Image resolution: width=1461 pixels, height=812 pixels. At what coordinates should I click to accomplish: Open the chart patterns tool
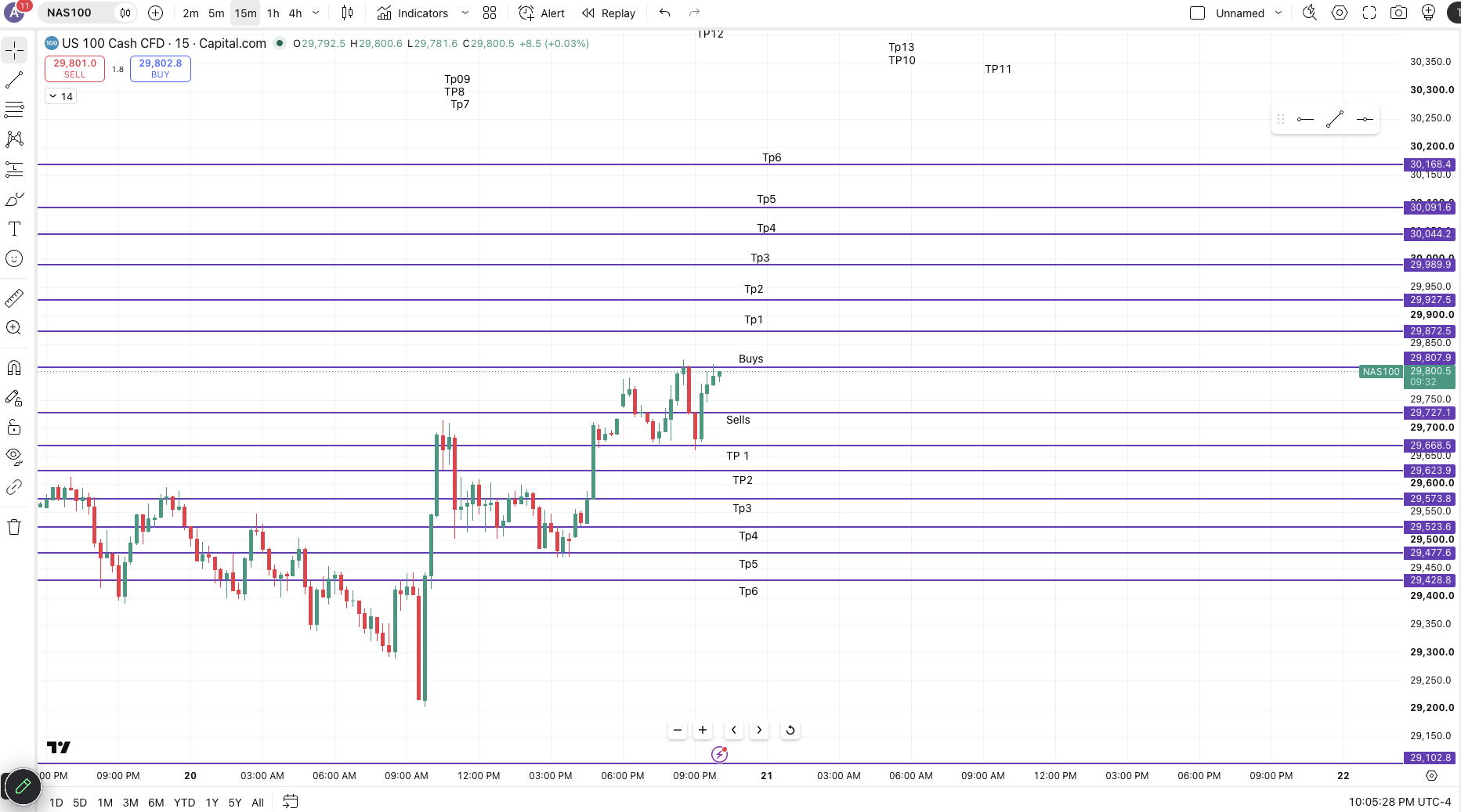point(14,139)
